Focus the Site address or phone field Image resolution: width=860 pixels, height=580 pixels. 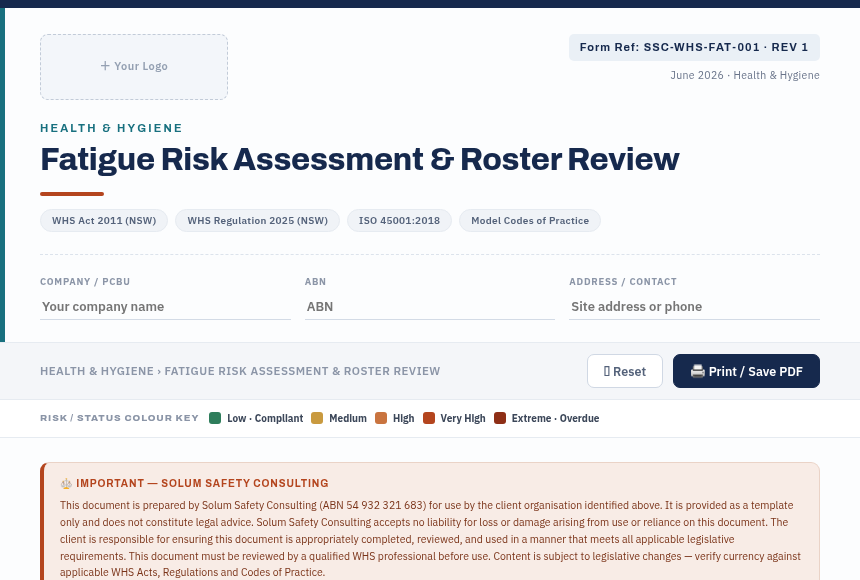[694, 307]
